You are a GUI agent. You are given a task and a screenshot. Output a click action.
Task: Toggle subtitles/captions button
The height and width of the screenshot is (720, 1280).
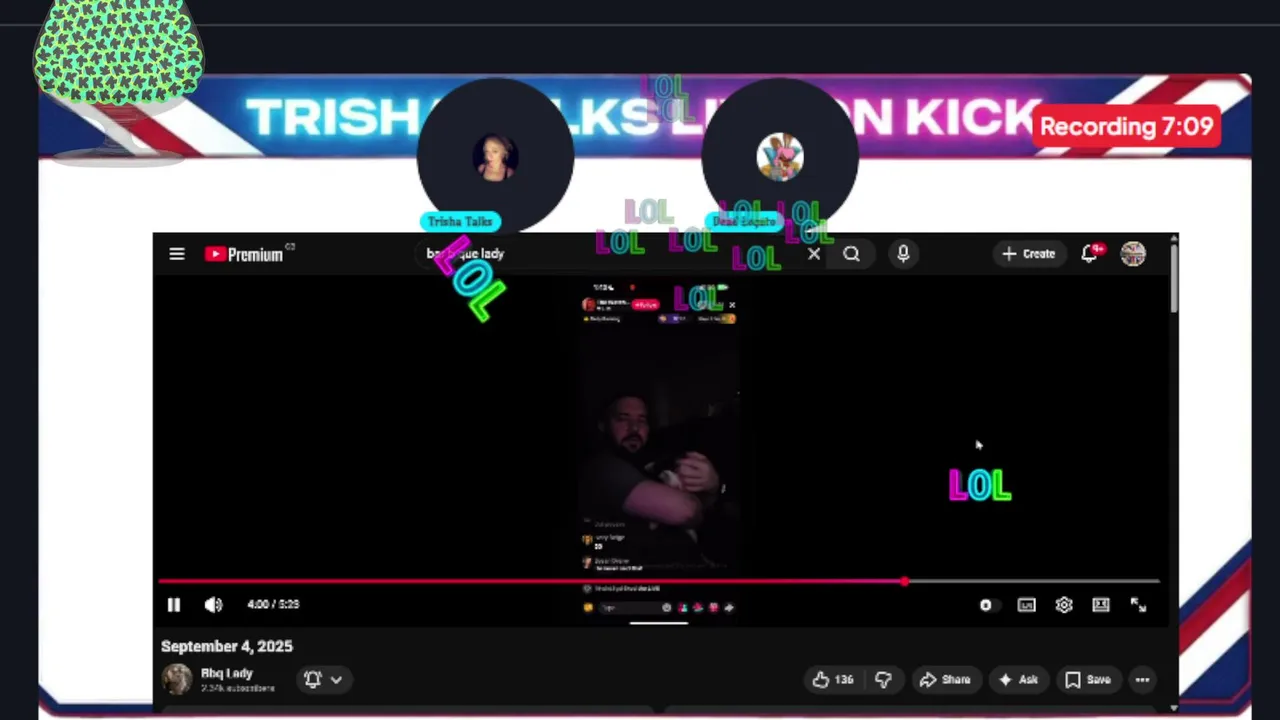[1027, 605]
